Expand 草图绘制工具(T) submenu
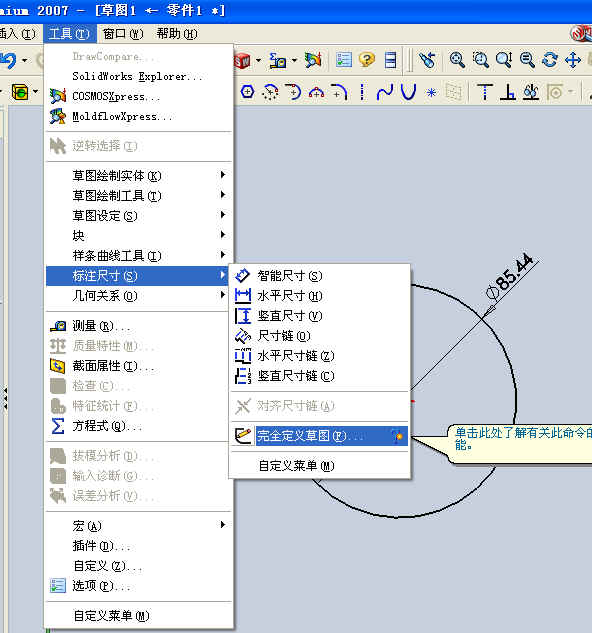Viewport: 592px width, 633px height. [139, 196]
